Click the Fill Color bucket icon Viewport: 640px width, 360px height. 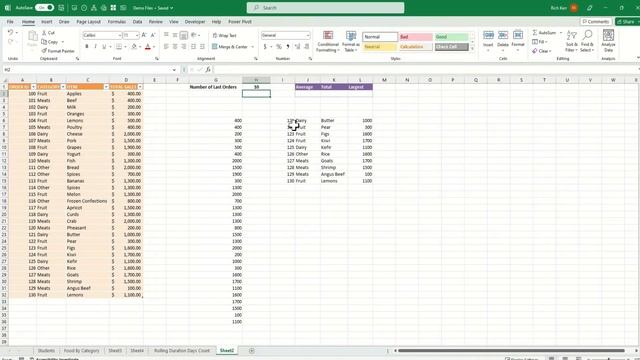[x=134, y=47]
